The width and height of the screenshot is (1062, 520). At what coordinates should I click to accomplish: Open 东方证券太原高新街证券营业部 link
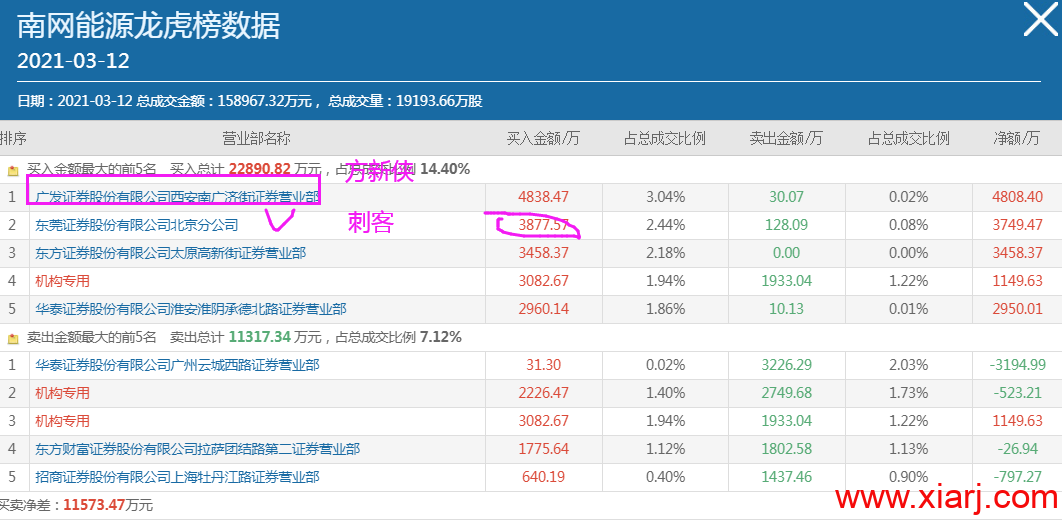[171, 253]
